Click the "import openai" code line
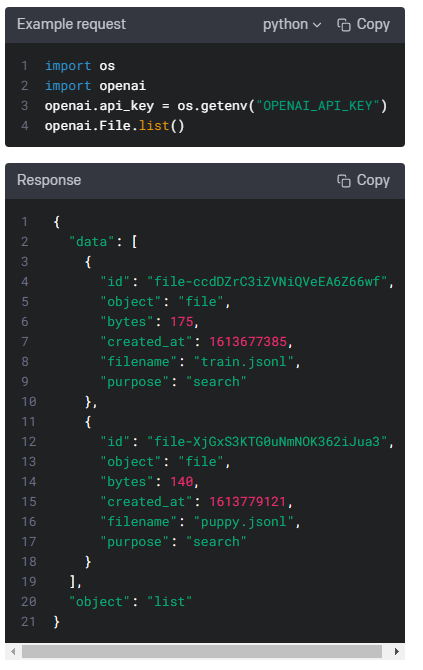 [95, 86]
